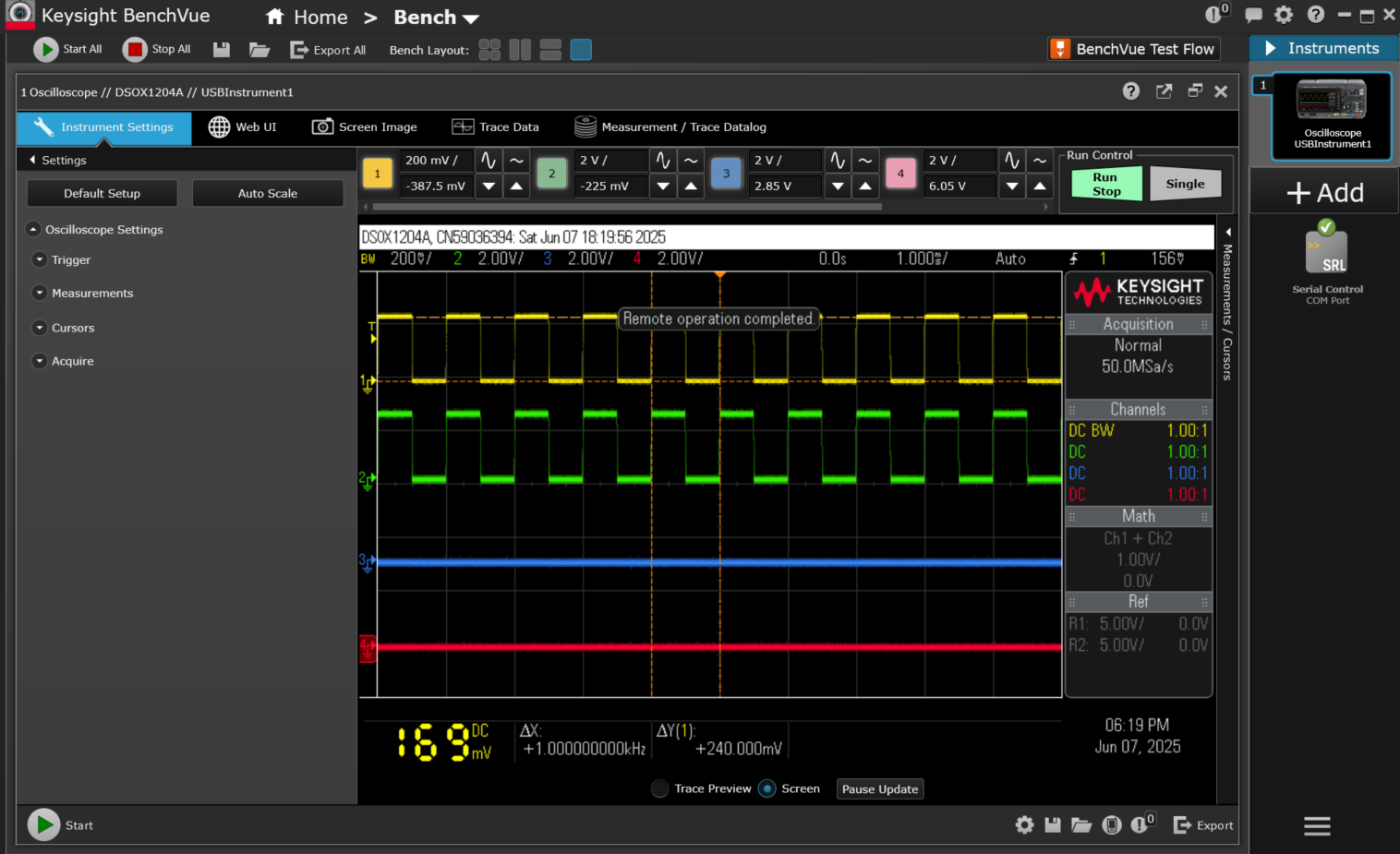
Task: Open BenchVue Test Flow
Action: [x=1134, y=49]
